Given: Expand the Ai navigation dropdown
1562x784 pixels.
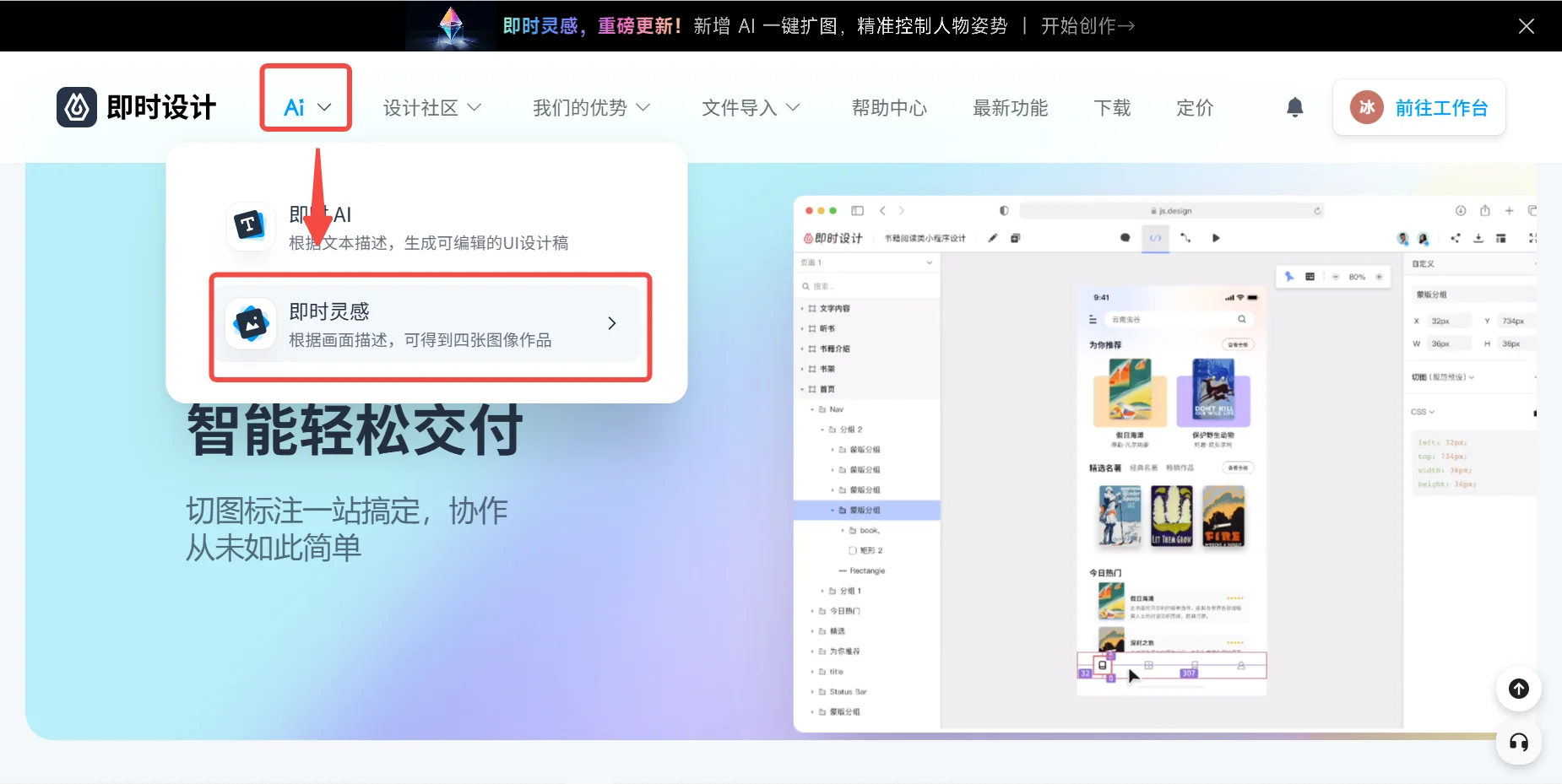Looking at the screenshot, I should 305,106.
